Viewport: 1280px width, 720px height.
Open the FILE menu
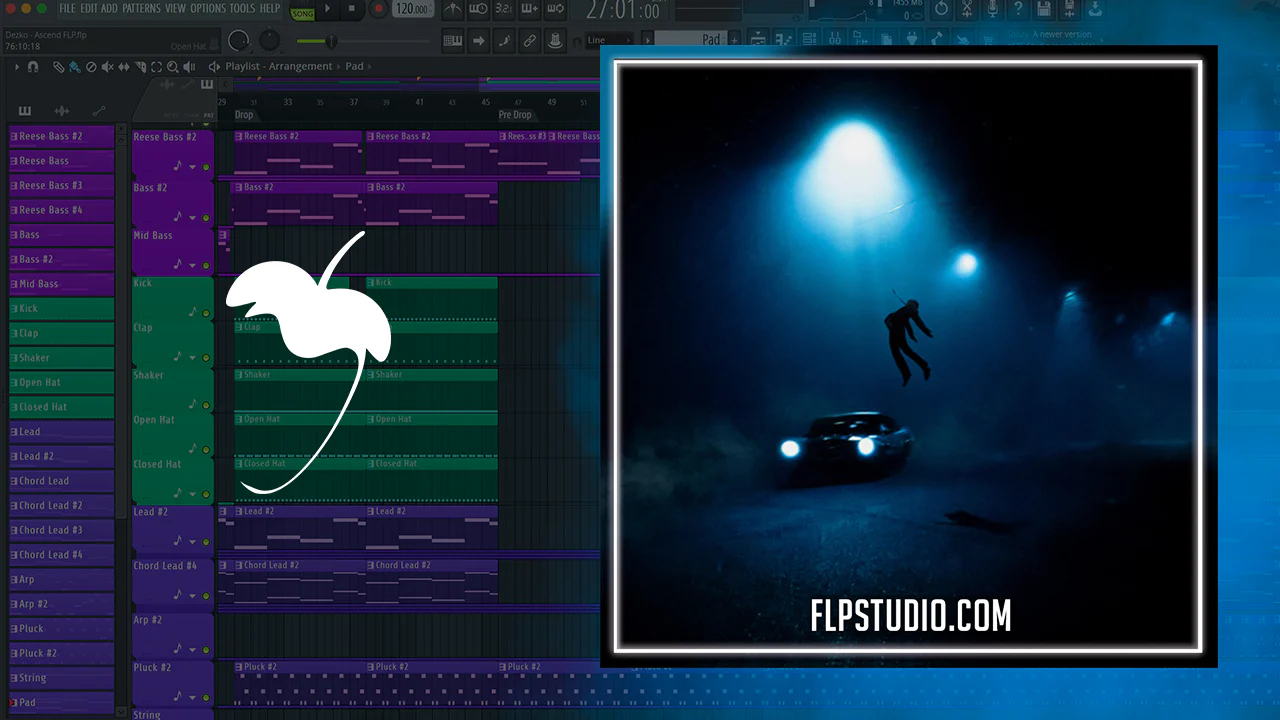(x=67, y=8)
